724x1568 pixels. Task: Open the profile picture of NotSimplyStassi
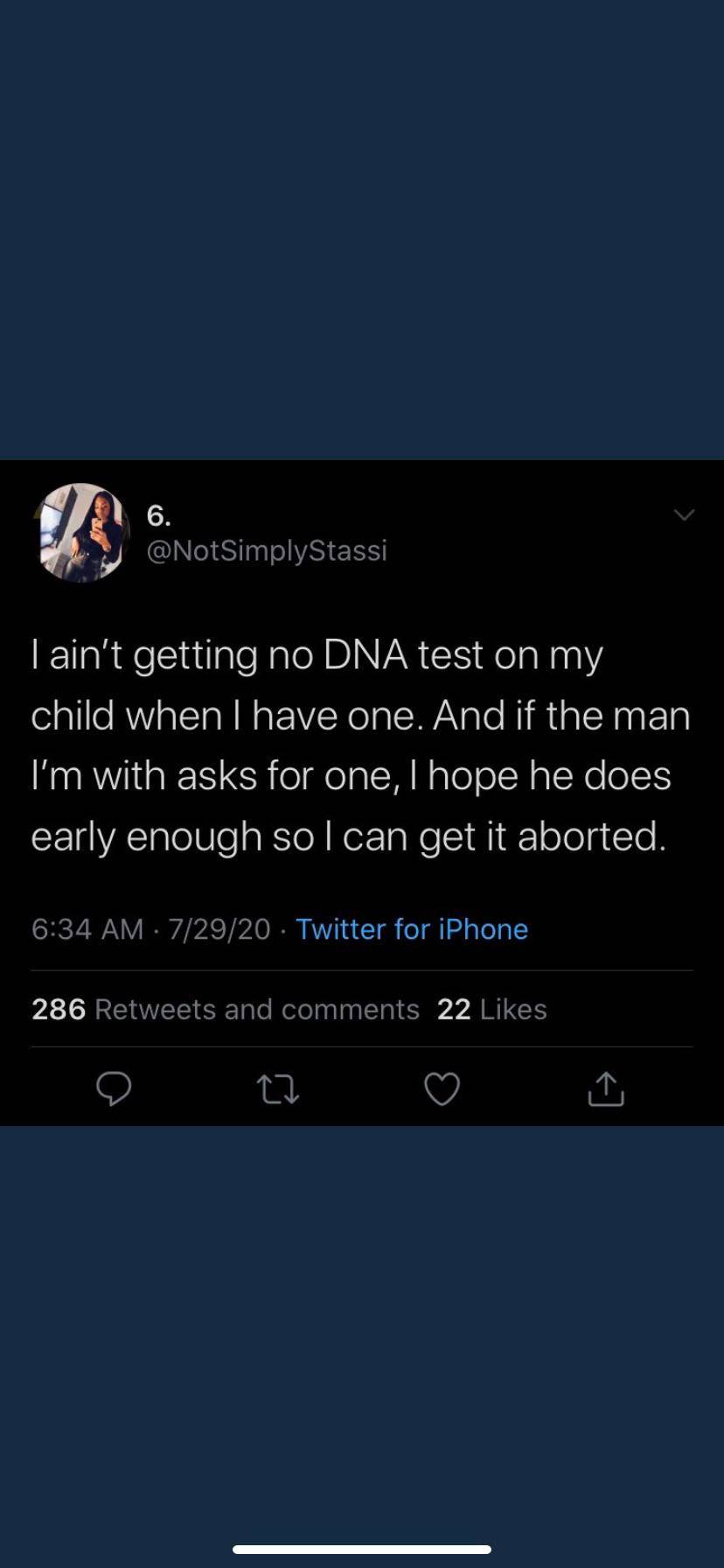tap(81, 532)
